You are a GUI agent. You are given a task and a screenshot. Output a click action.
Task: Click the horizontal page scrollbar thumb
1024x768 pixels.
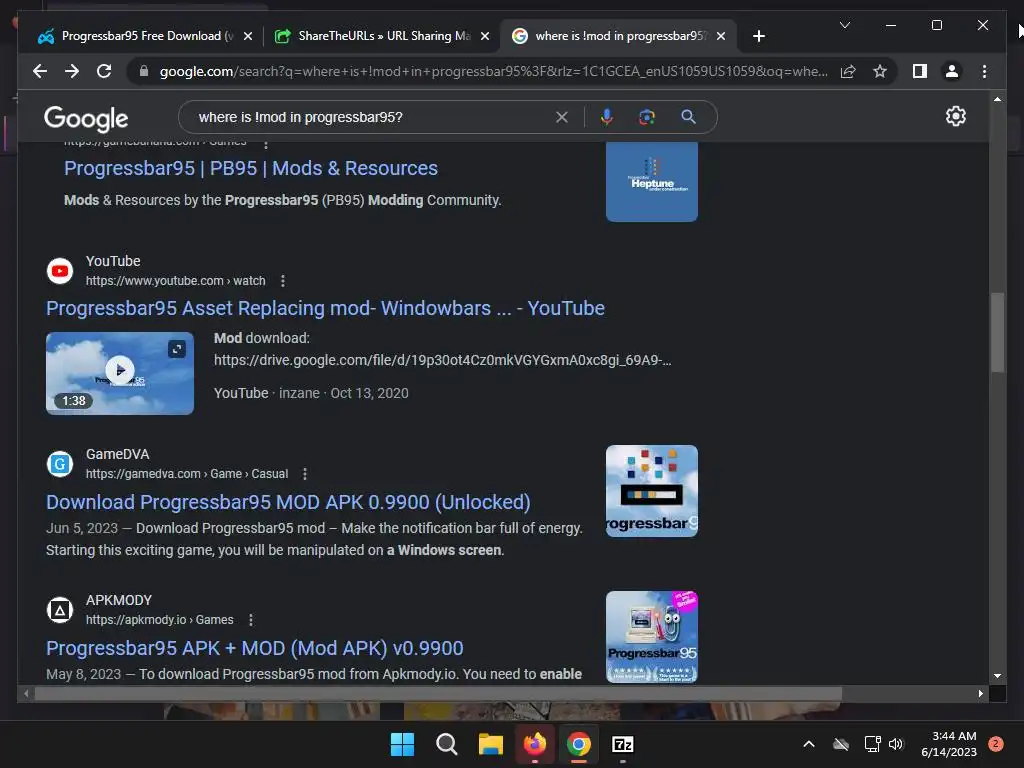[x=438, y=694]
